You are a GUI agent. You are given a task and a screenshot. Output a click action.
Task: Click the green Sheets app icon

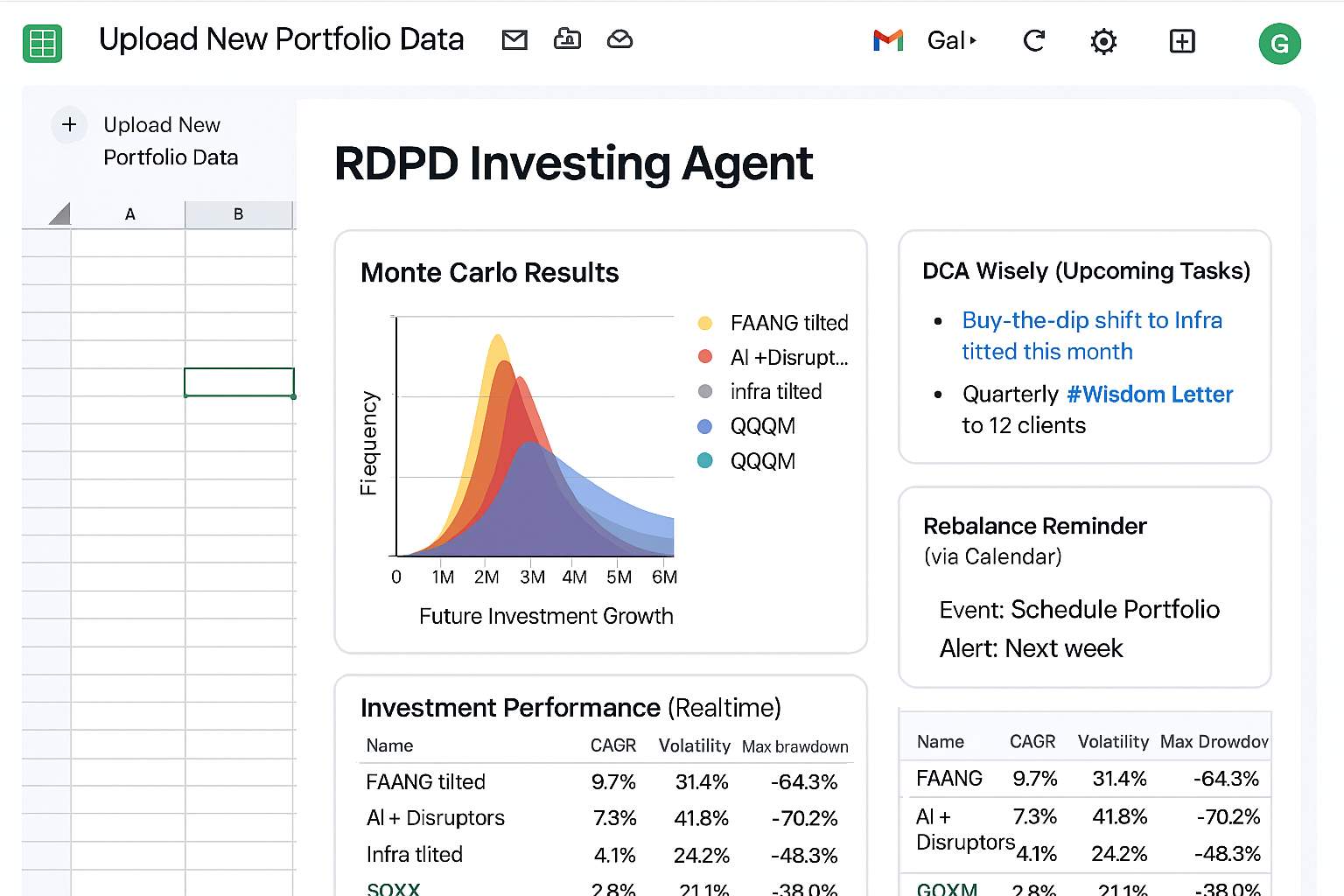click(x=42, y=43)
